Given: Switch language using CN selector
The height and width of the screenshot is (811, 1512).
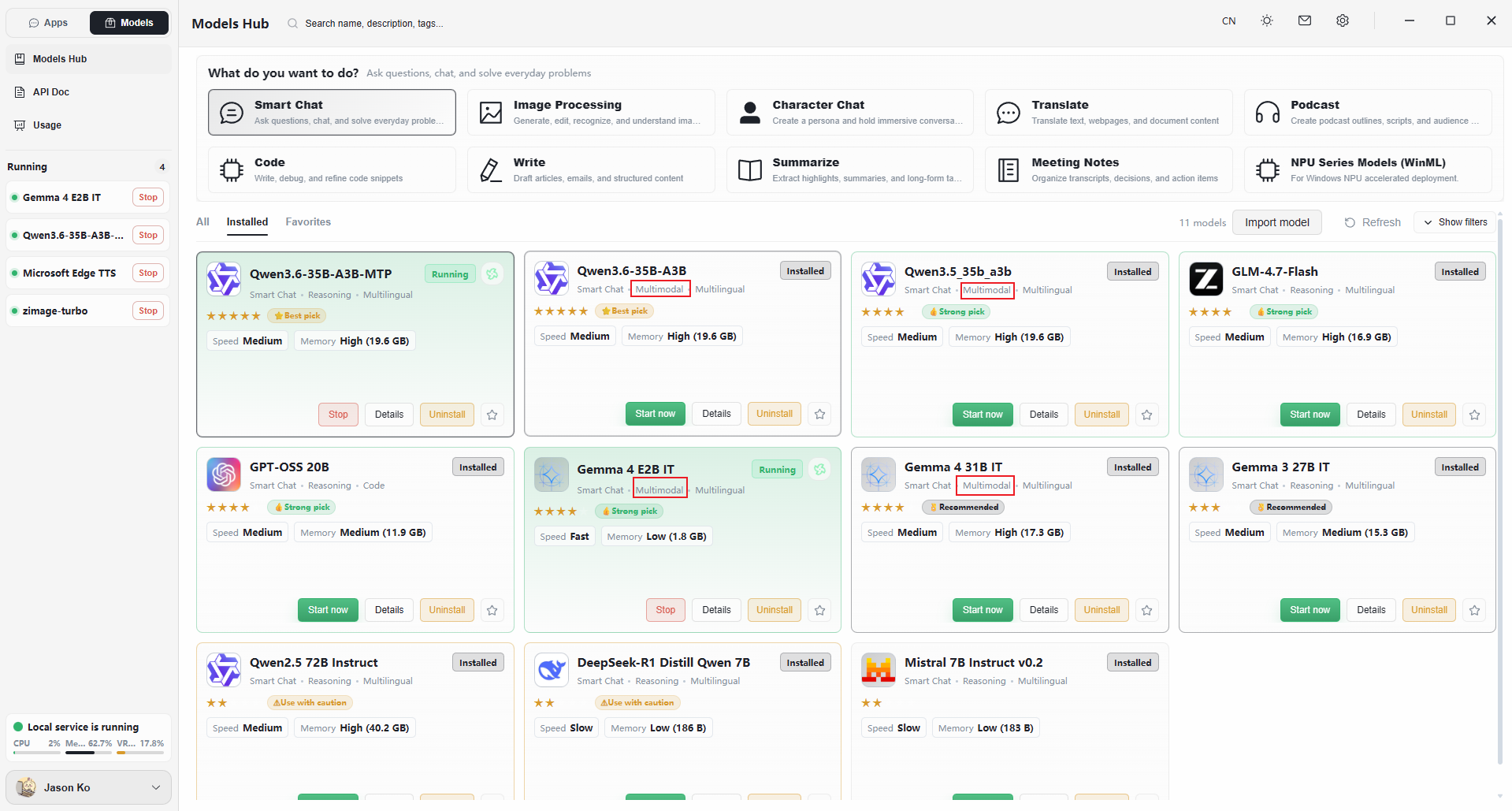Looking at the screenshot, I should [x=1229, y=21].
